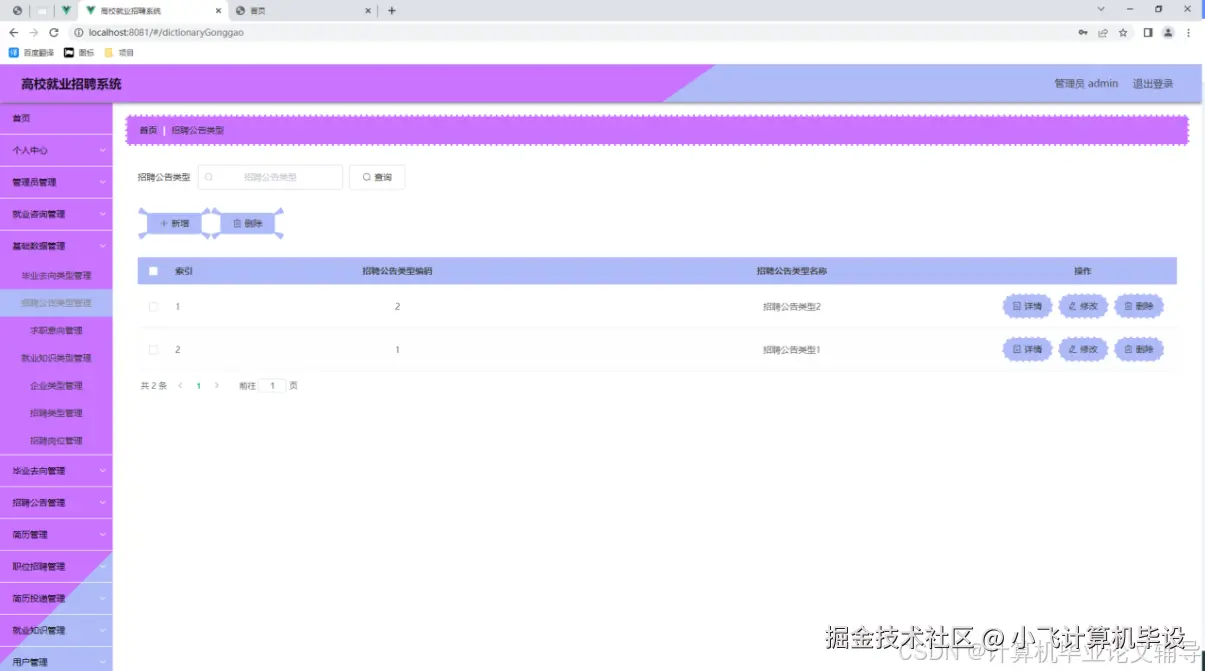Switch to the first pinned globe tab
The height and width of the screenshot is (671, 1205).
tap(17, 11)
